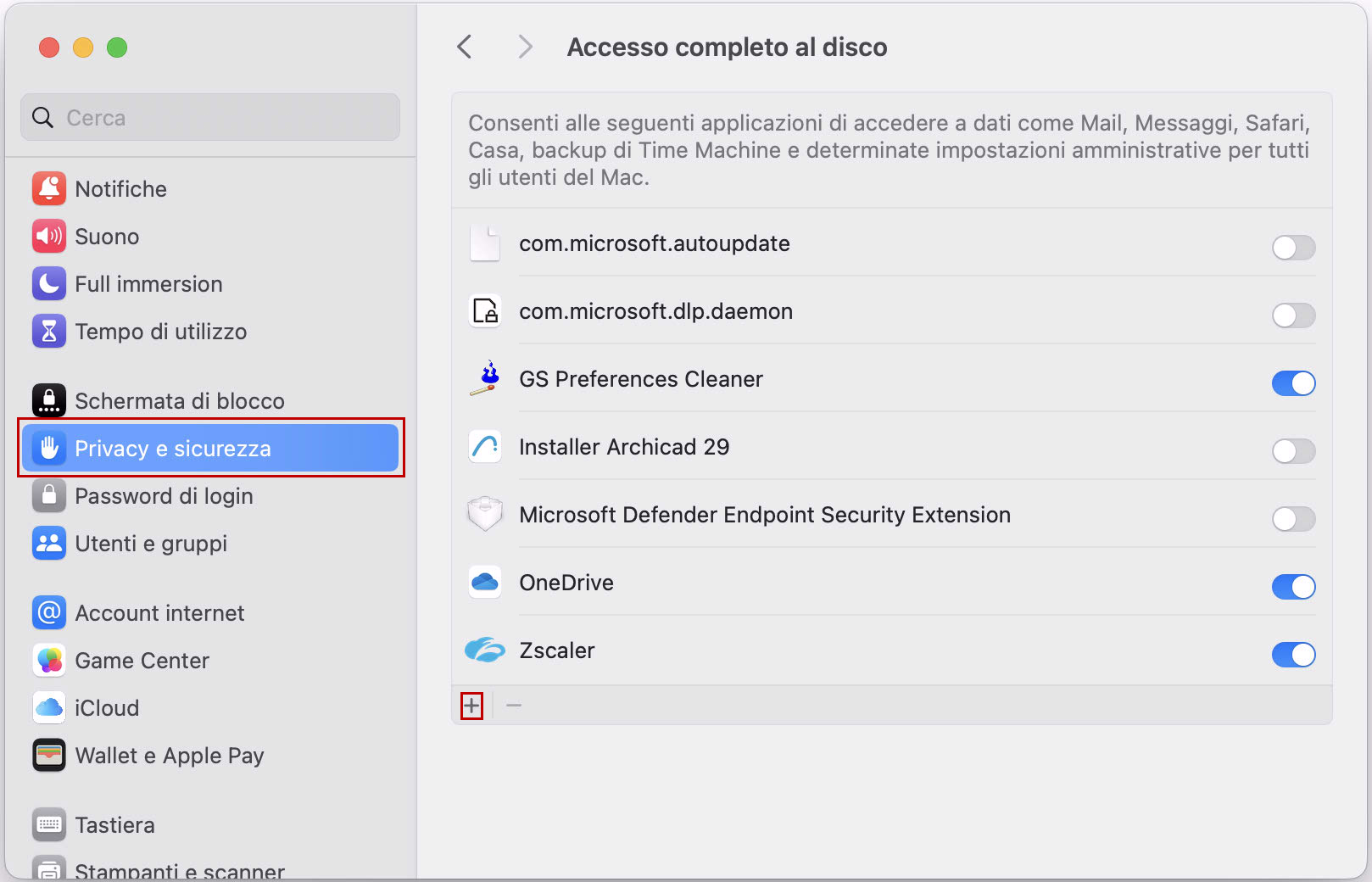Open Game Center from the sidebar
This screenshot has height=882, width=1372.
pyautogui.click(x=141, y=660)
